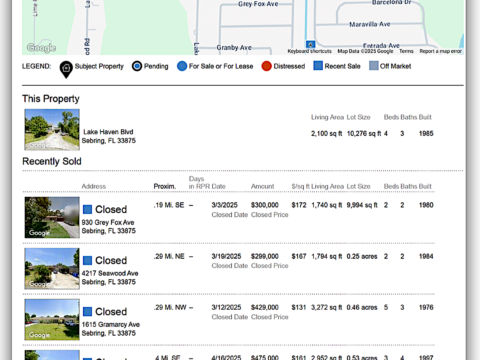480x360 pixels.
Task: Open the 1615 Gramarcy Ave photo thumbnail
Action: pyautogui.click(x=52, y=320)
